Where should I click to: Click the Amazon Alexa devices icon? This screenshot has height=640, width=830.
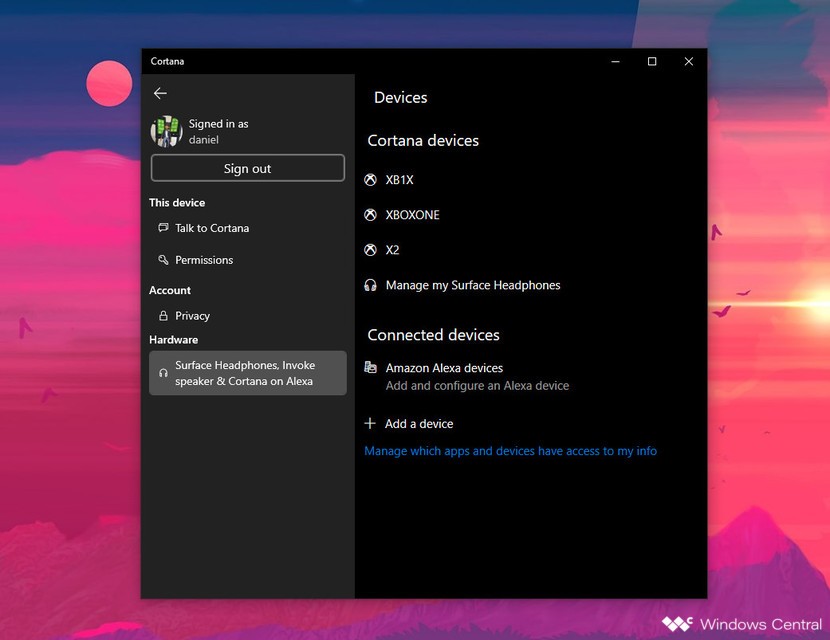click(x=370, y=368)
